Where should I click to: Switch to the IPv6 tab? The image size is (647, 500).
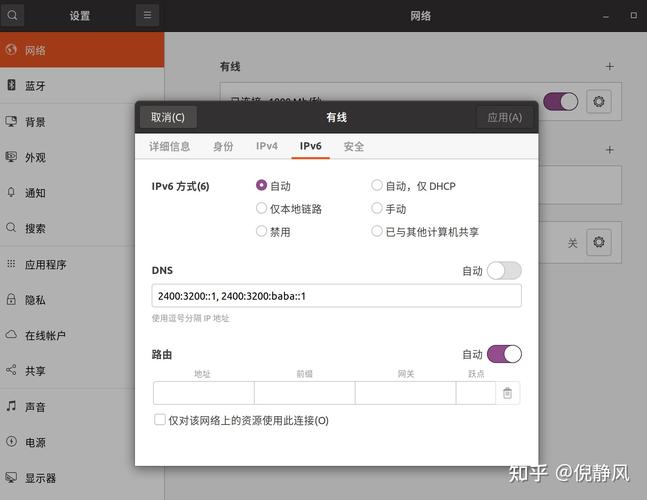310,146
